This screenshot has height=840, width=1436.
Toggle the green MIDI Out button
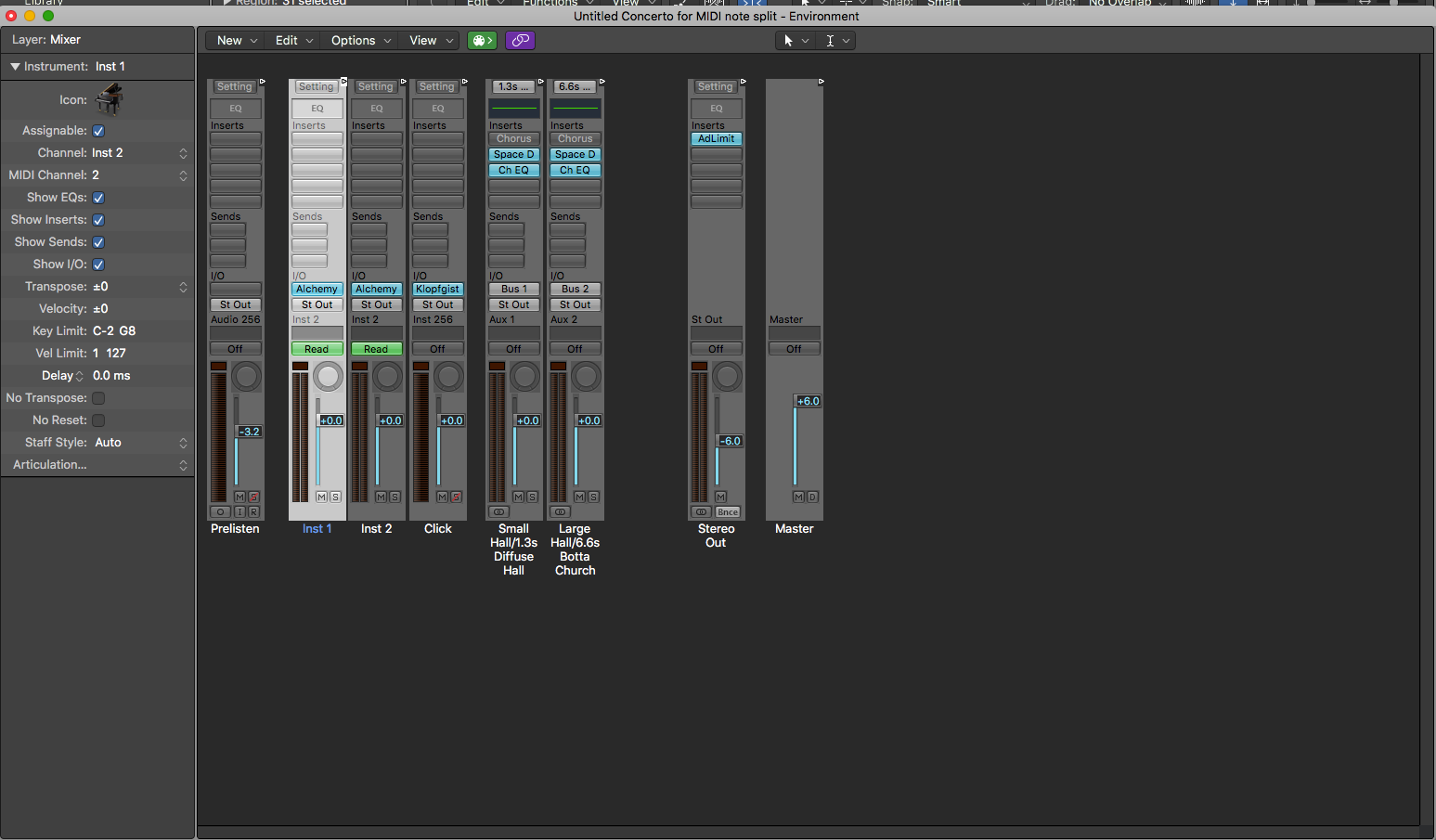coord(482,40)
